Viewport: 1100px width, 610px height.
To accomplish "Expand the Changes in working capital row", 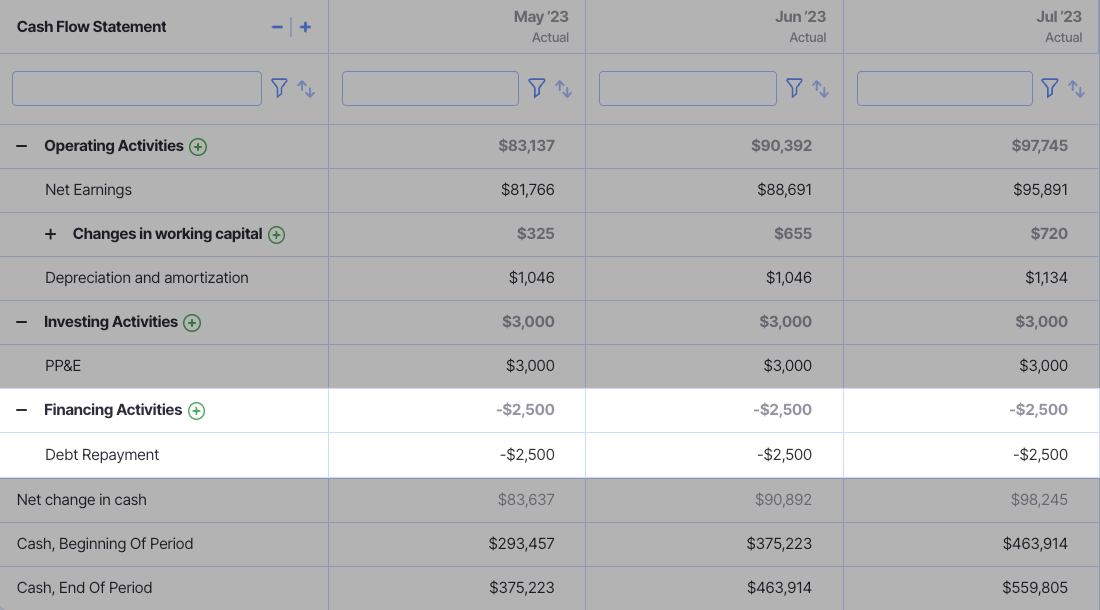I will point(50,233).
